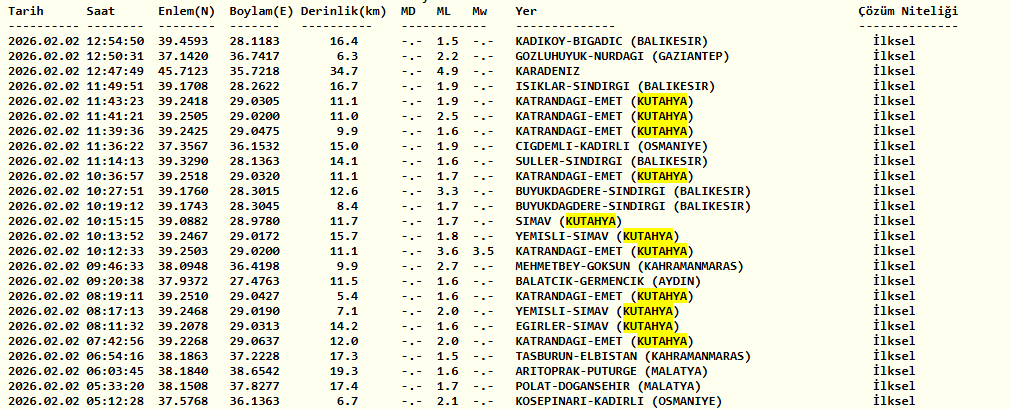This screenshot has width=1010, height=409.
Task: Select the KADIKOY-BIGADIC (BALIKESIR) location text
Action: pos(611,41)
